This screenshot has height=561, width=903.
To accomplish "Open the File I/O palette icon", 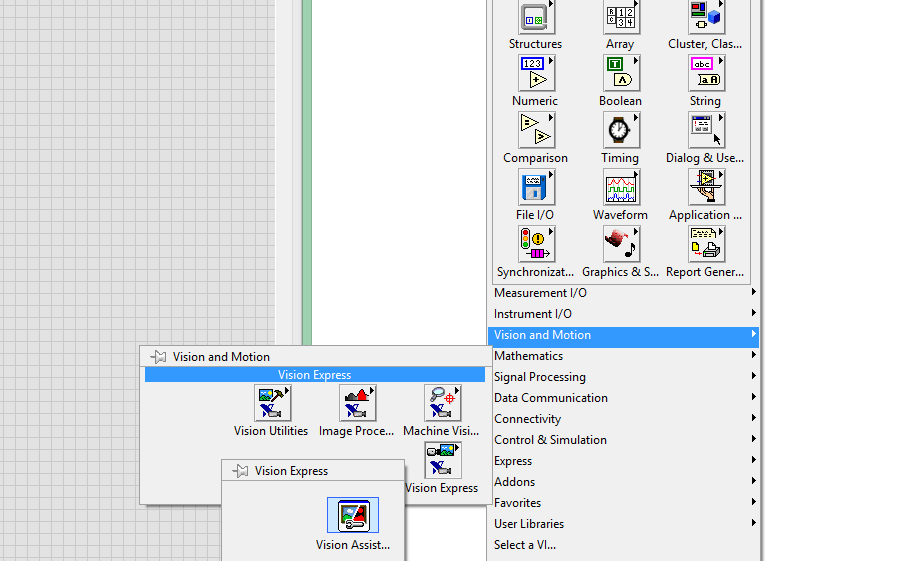I will 536,187.
